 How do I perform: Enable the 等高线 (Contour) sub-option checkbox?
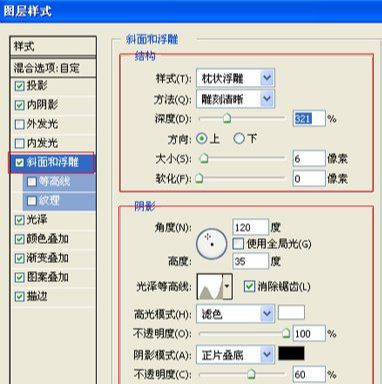point(32,182)
